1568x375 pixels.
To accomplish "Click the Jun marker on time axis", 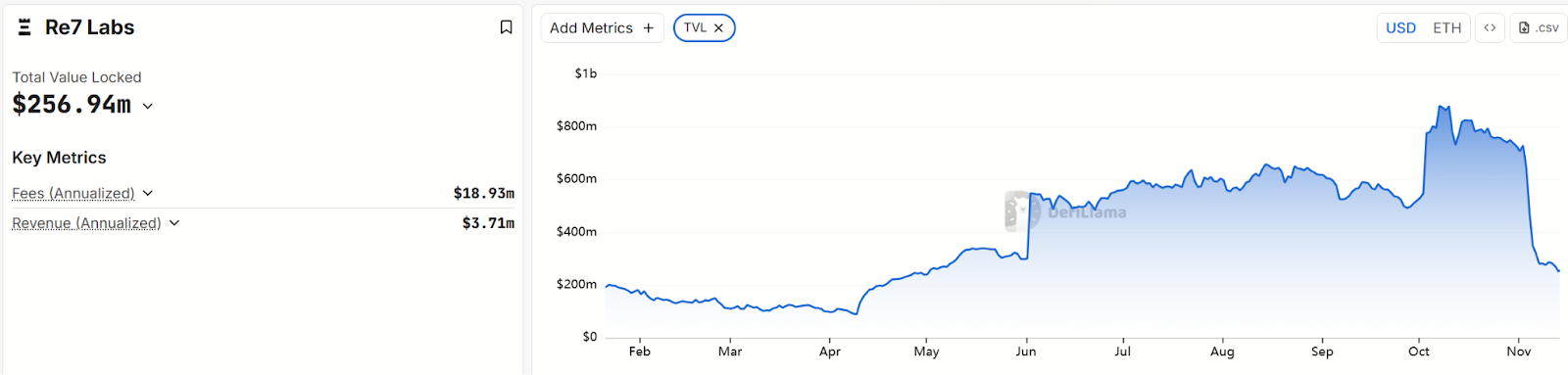I will click(1026, 351).
